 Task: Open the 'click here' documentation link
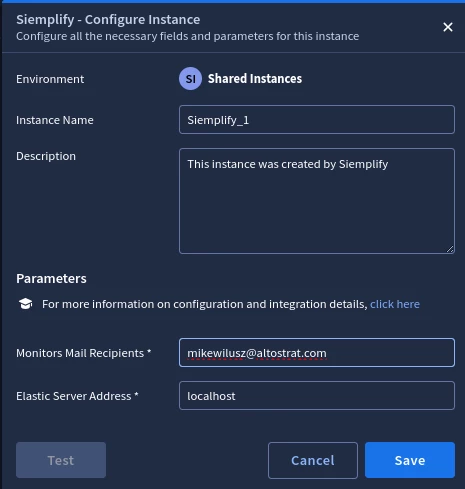click(x=395, y=304)
